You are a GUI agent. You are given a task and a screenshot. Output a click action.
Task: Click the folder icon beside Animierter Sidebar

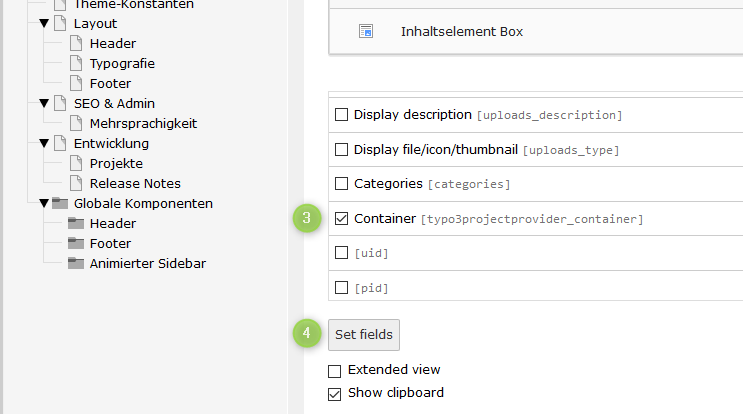[76, 263]
